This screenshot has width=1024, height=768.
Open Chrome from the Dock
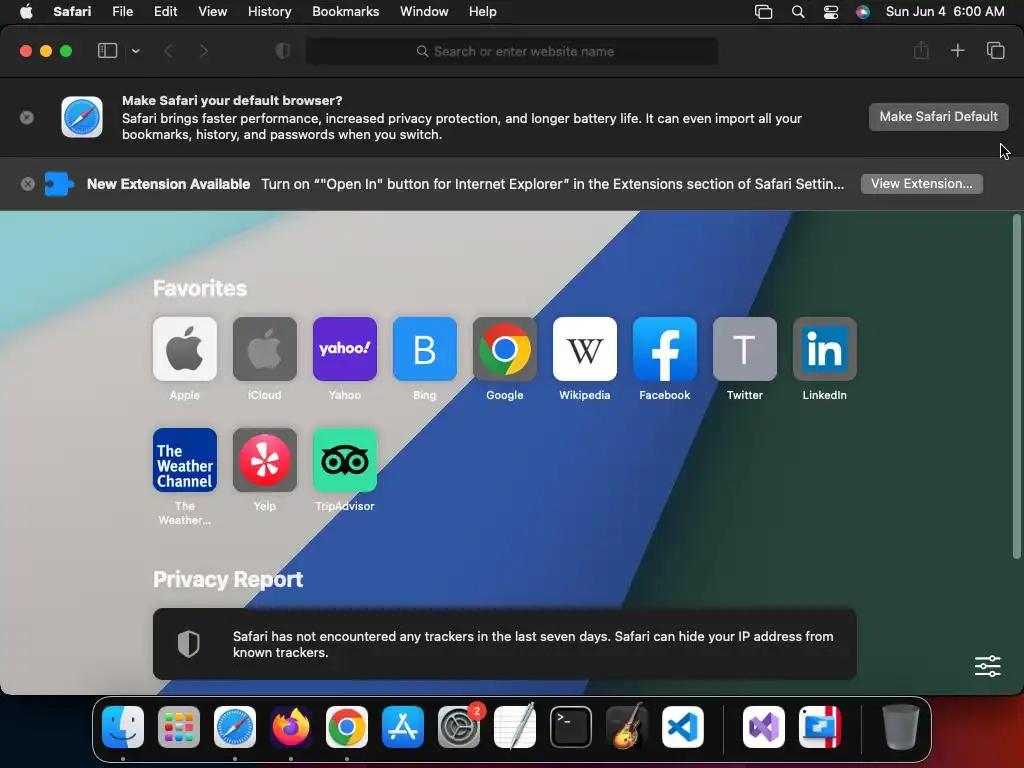click(347, 727)
